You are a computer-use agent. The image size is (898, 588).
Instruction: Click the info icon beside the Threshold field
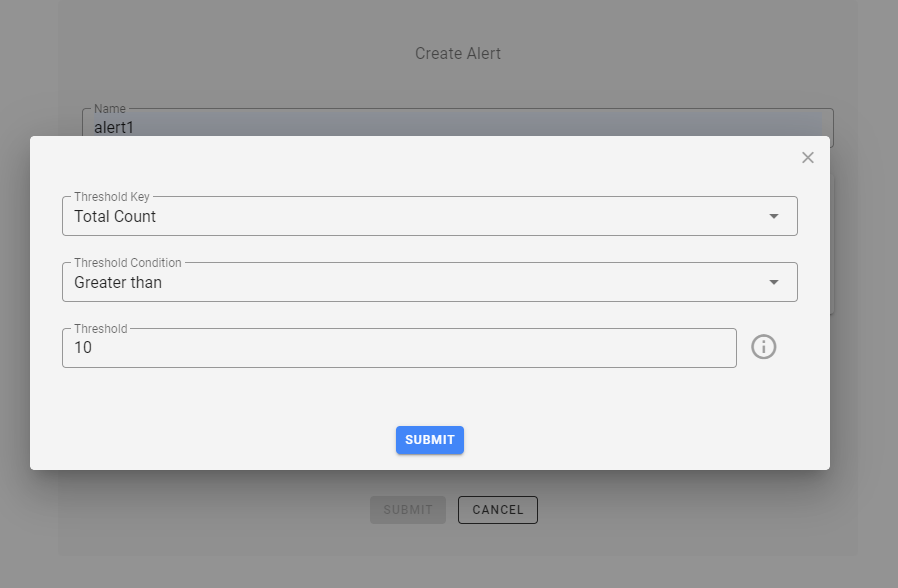(764, 346)
